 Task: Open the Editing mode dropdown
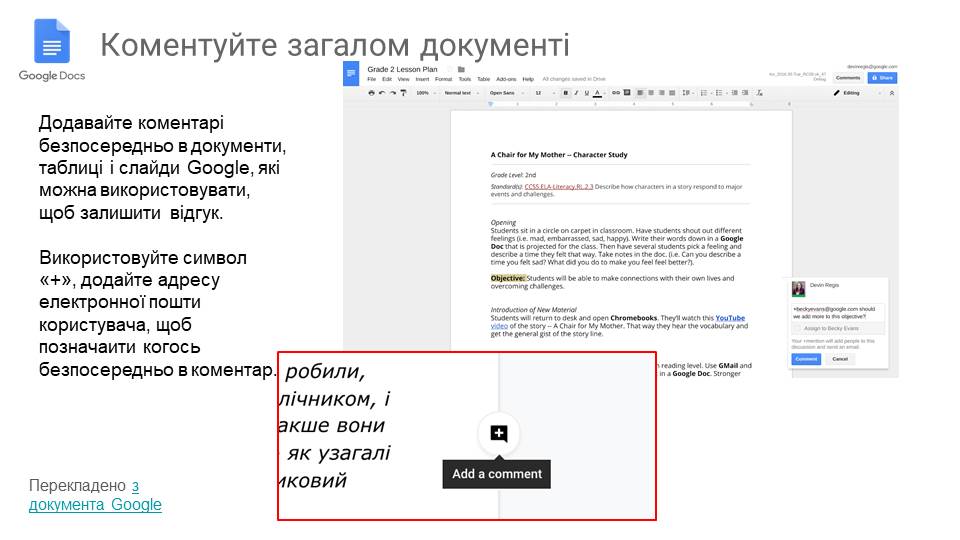click(850, 93)
